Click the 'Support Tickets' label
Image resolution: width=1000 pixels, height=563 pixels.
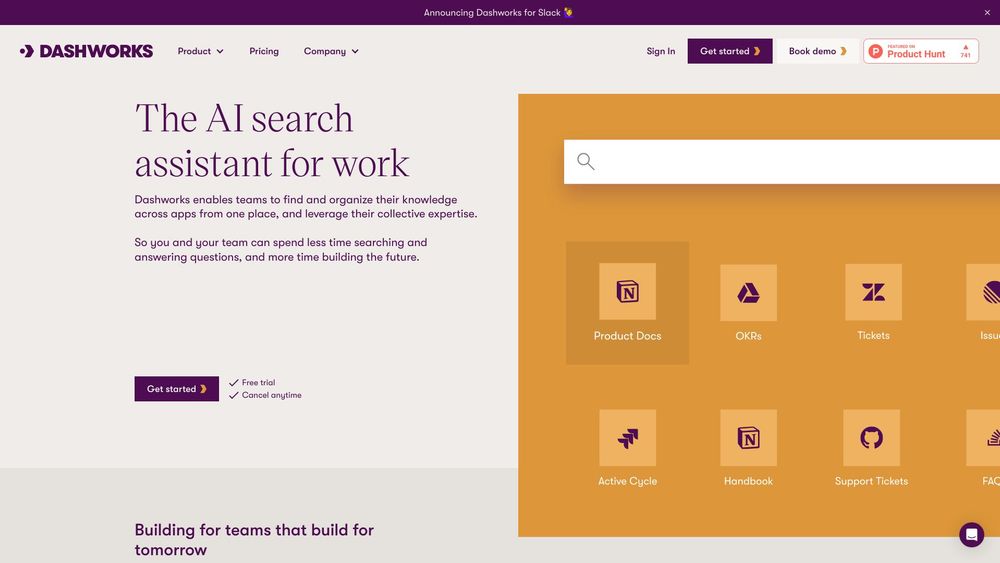click(871, 481)
